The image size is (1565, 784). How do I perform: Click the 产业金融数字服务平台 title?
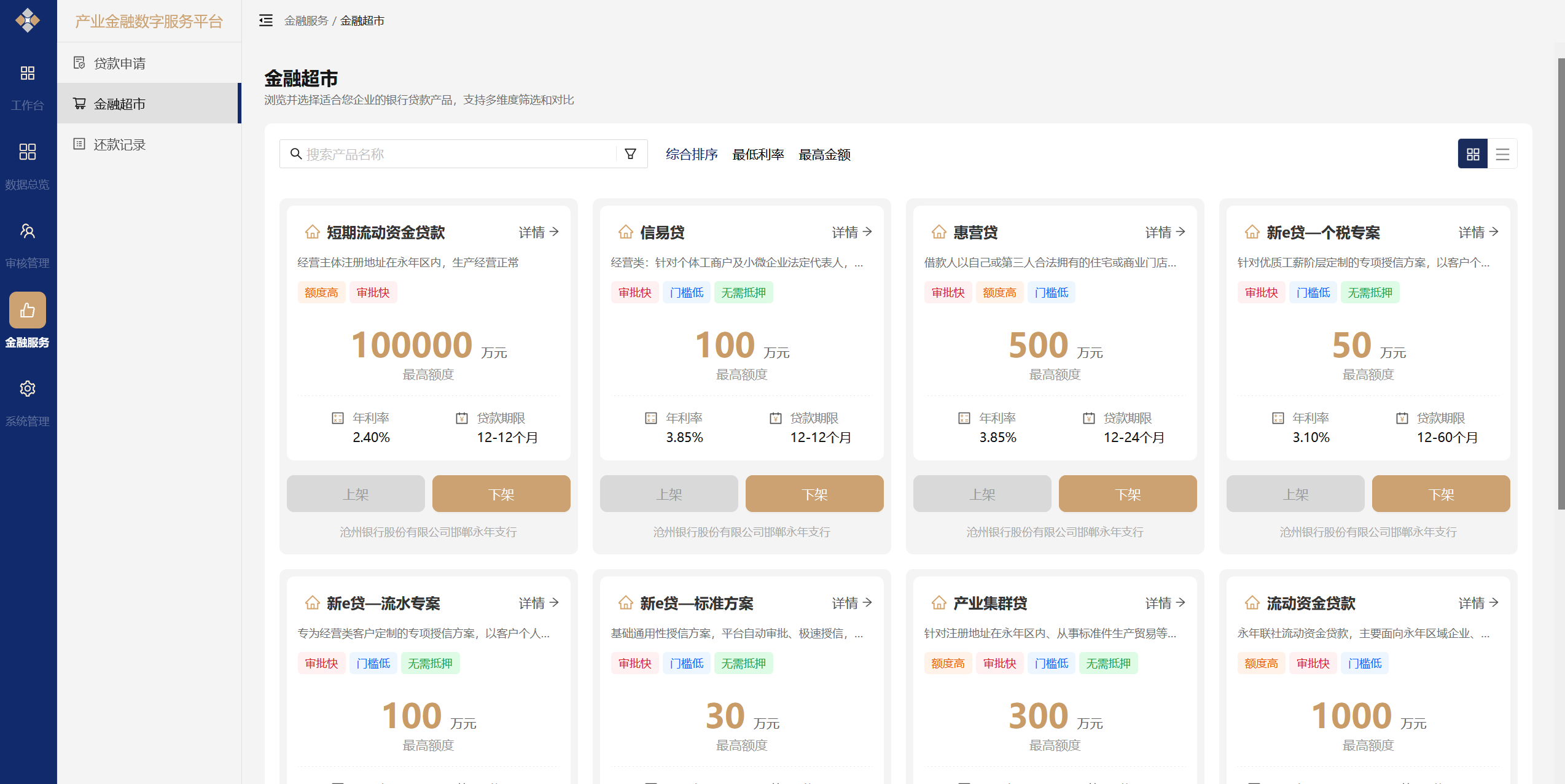coord(149,21)
